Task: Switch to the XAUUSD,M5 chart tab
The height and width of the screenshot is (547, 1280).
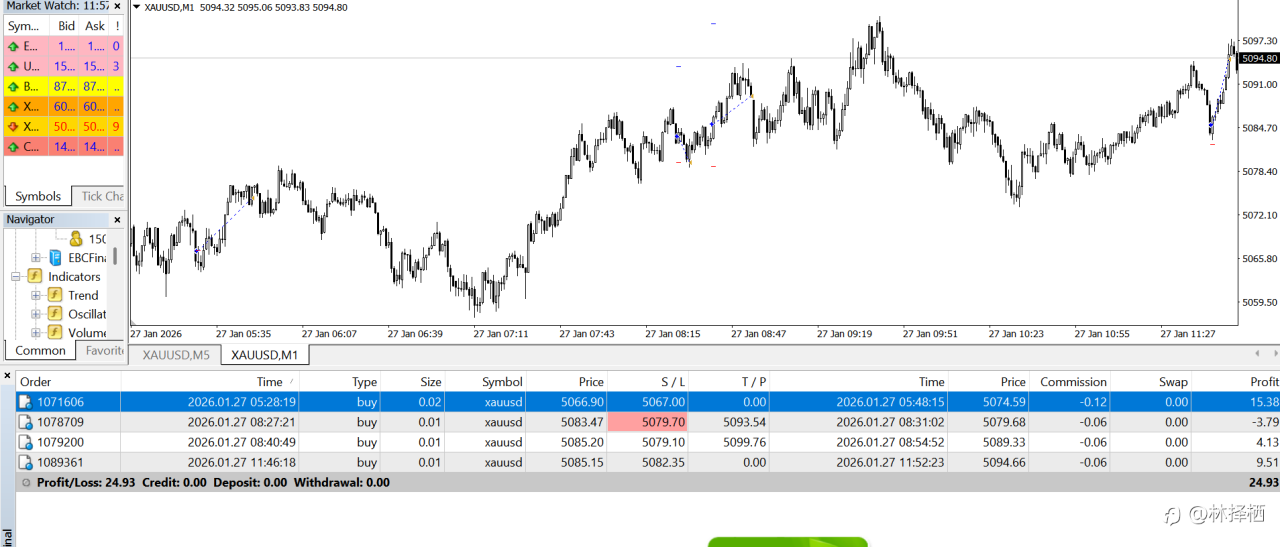Action: (x=176, y=355)
